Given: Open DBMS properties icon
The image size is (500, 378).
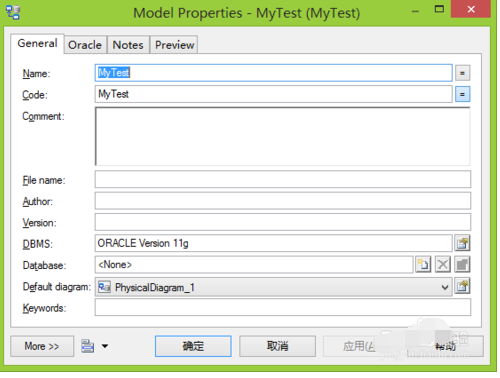Looking at the screenshot, I should (462, 243).
